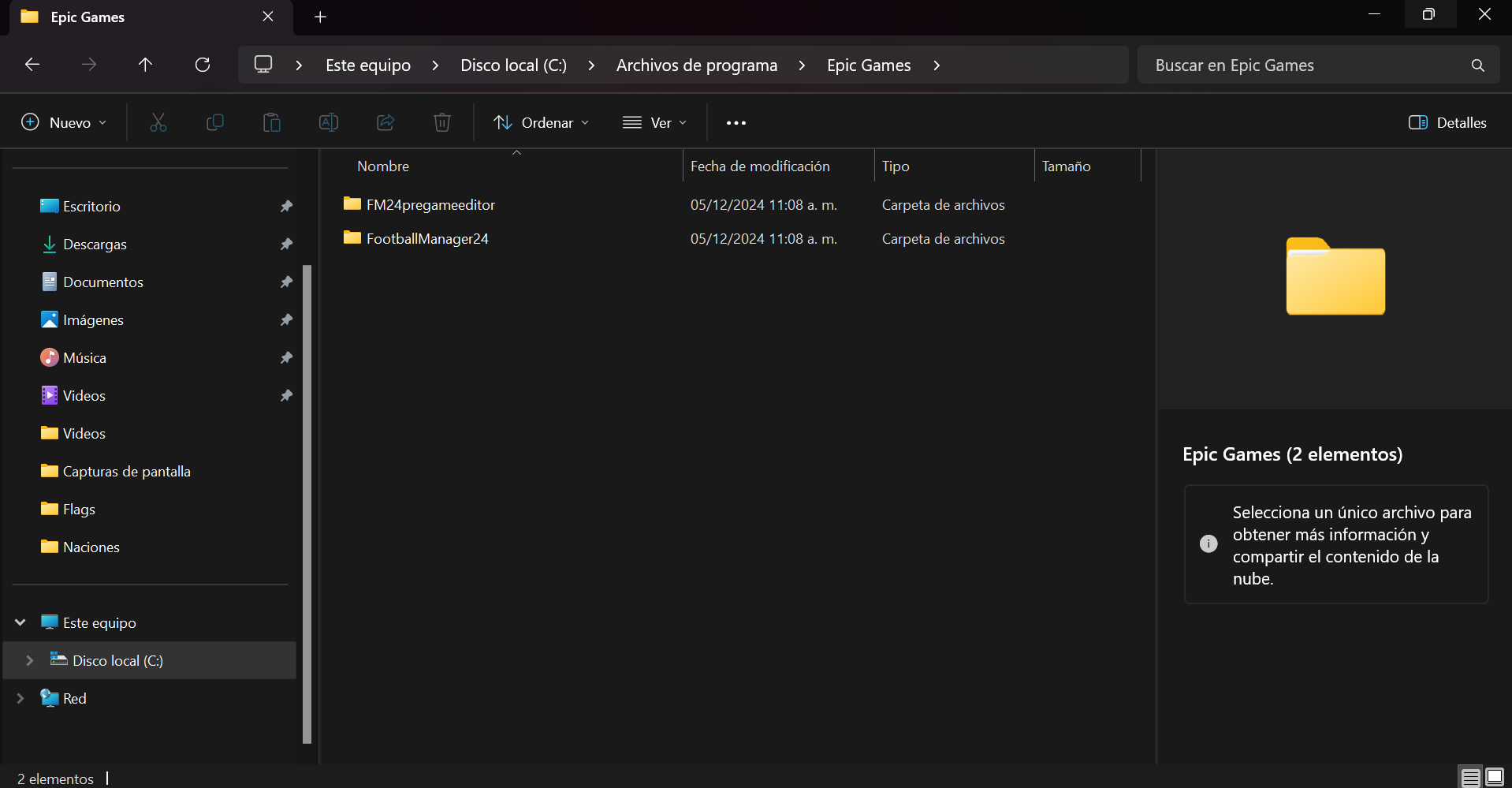The height and width of the screenshot is (788, 1512).
Task: Switch to details list view icon
Action: pyautogui.click(x=1470, y=778)
